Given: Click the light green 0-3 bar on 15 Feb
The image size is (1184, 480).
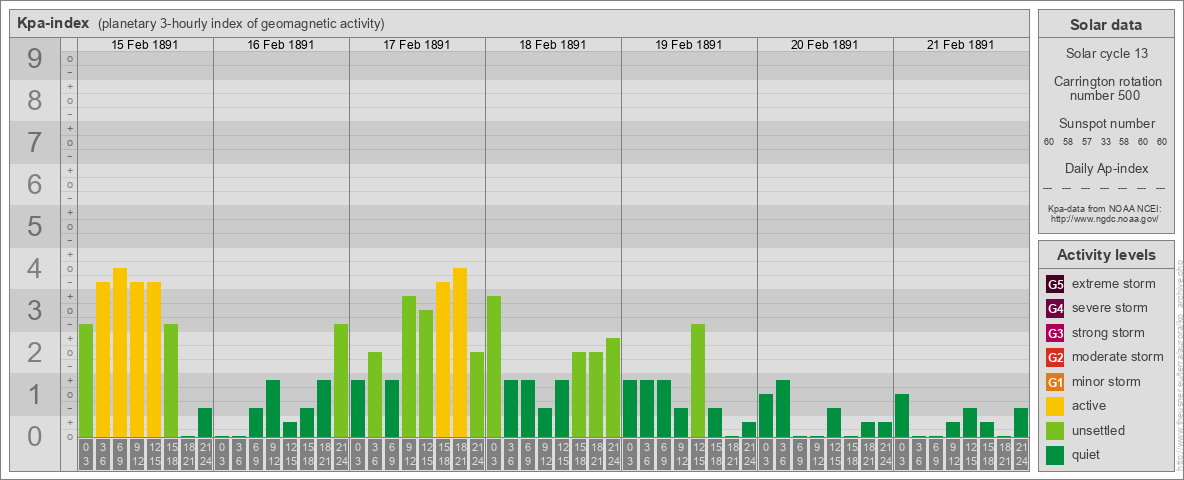Looking at the screenshot, I should 86,380.
